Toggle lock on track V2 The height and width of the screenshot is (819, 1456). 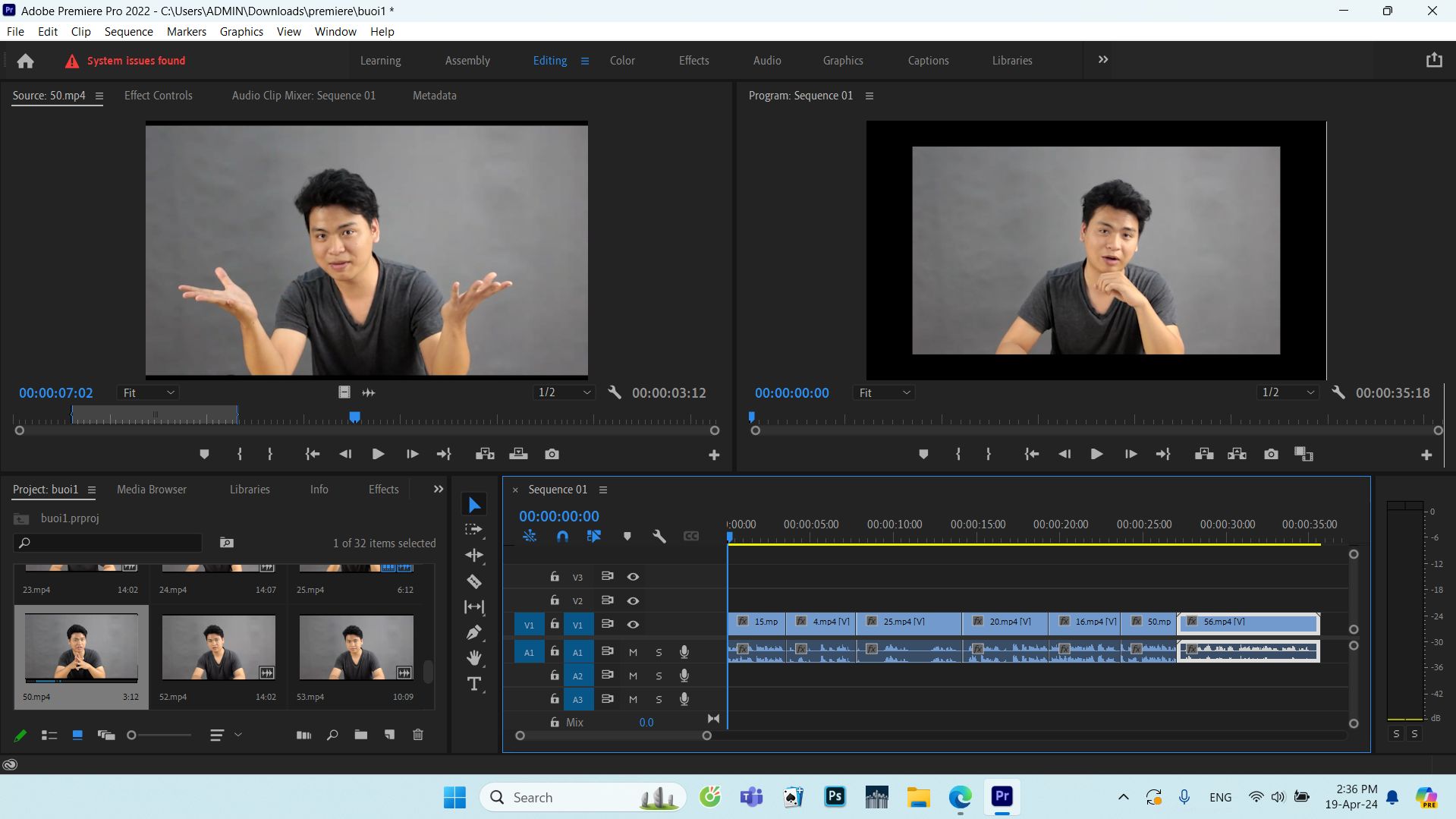coord(555,600)
